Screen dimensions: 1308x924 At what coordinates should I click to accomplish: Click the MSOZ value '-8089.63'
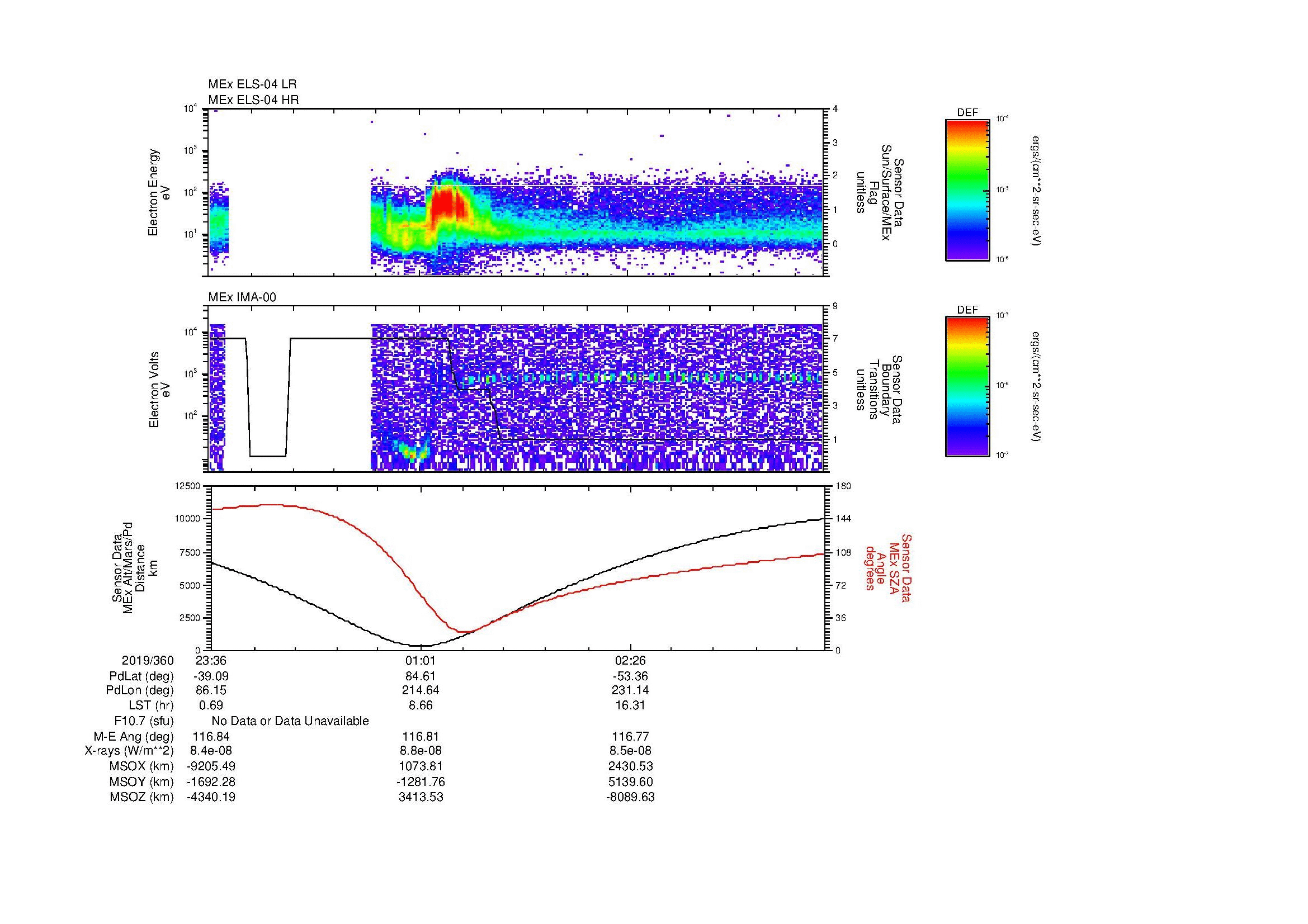(630, 797)
